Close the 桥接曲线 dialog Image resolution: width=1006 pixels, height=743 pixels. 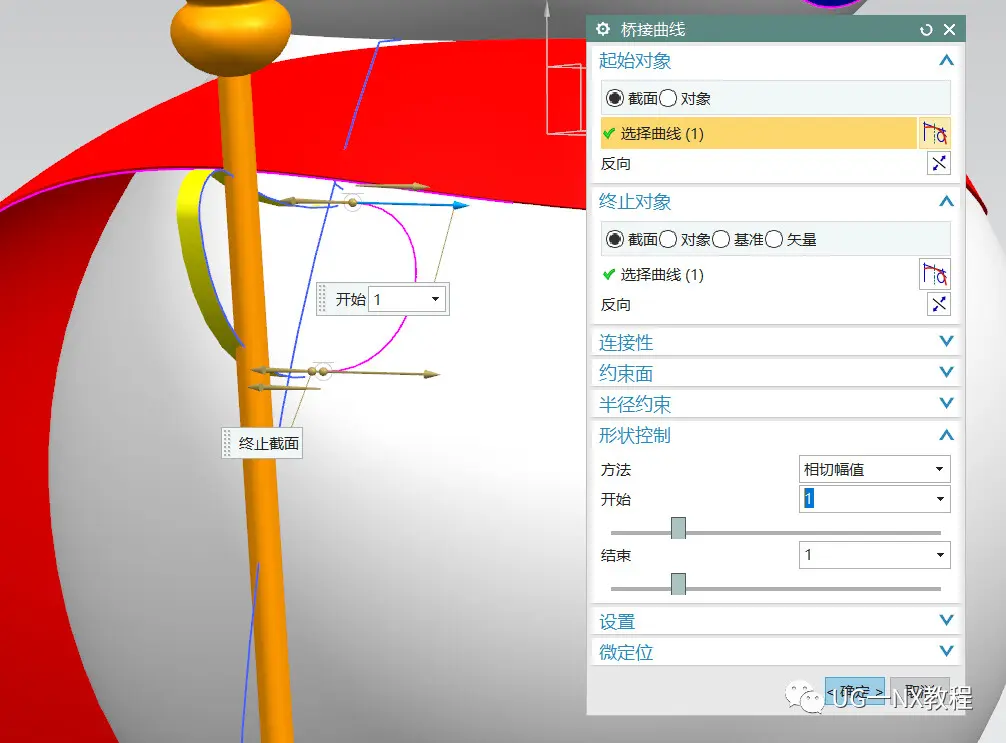[950, 30]
